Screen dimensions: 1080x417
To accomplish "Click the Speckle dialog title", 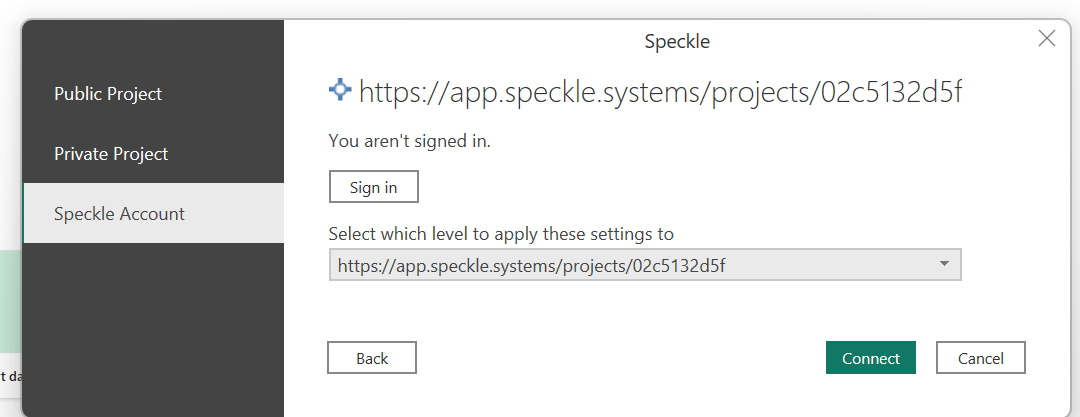I will point(677,41).
